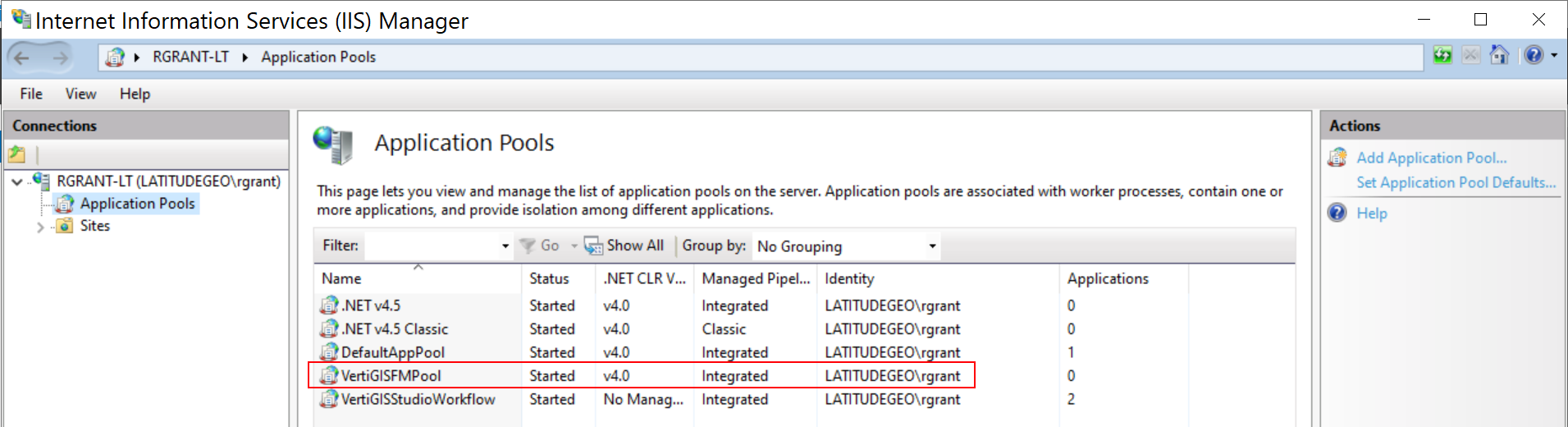
Task: Select Application Pools in Connections tree
Action: 137,204
